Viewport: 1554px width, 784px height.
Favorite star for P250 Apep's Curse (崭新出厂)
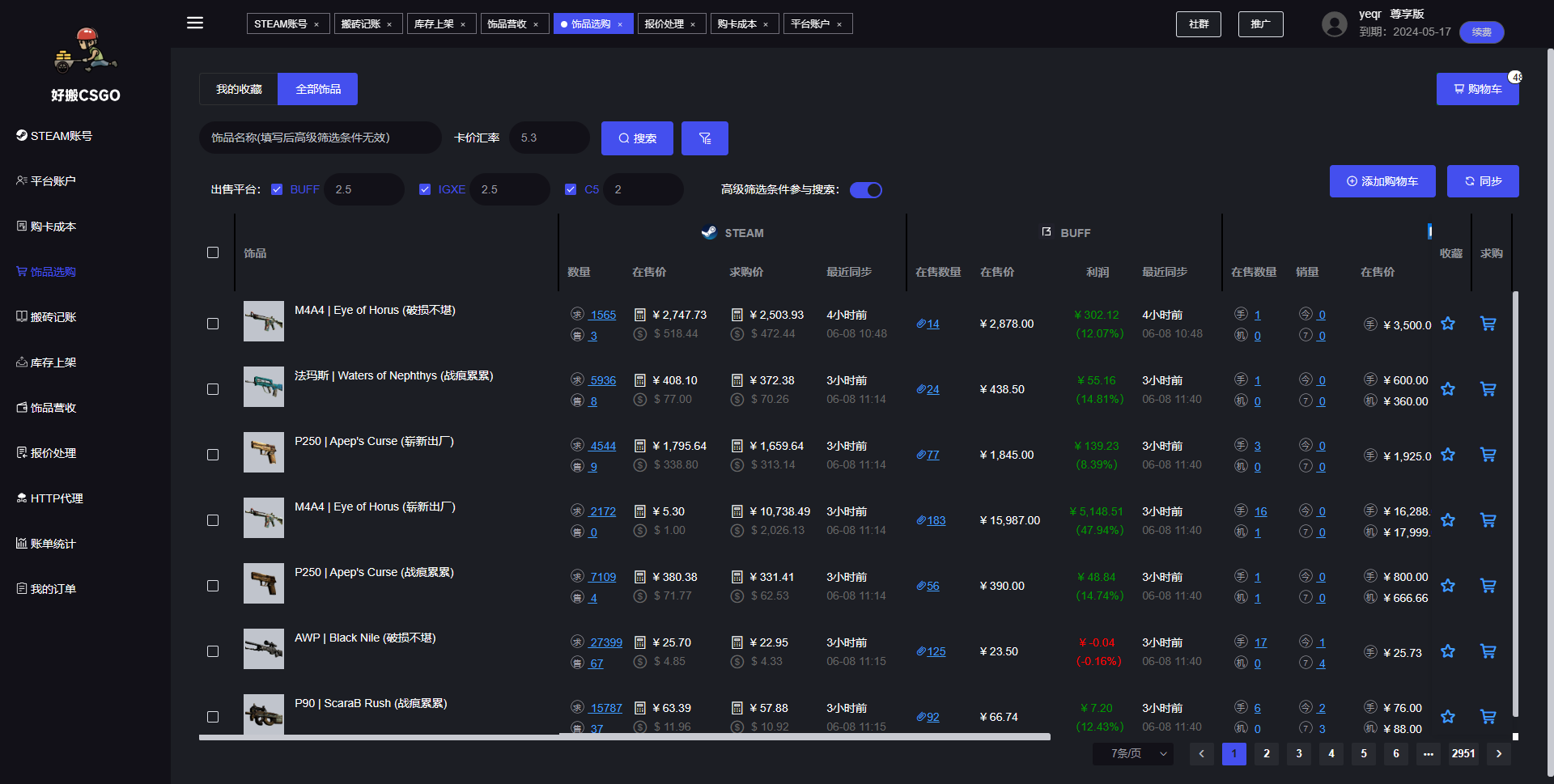click(x=1448, y=455)
